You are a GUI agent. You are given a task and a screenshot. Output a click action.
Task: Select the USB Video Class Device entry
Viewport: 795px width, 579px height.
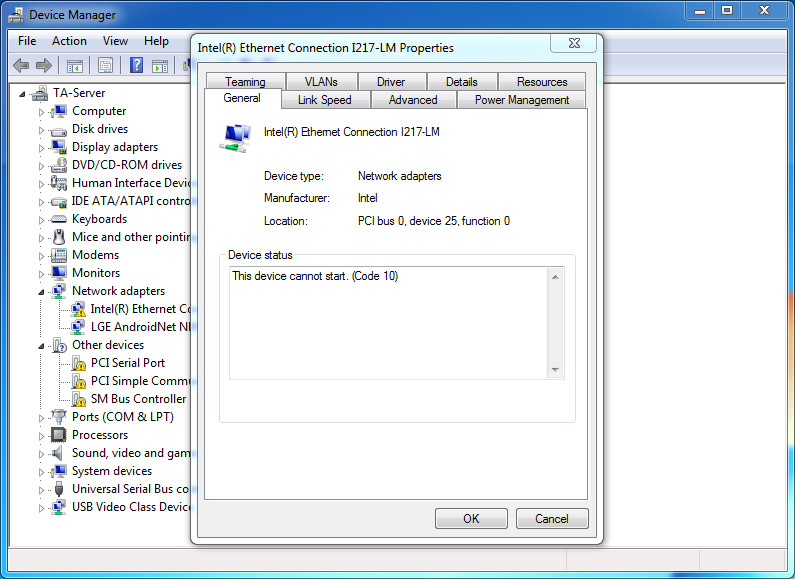coord(131,507)
